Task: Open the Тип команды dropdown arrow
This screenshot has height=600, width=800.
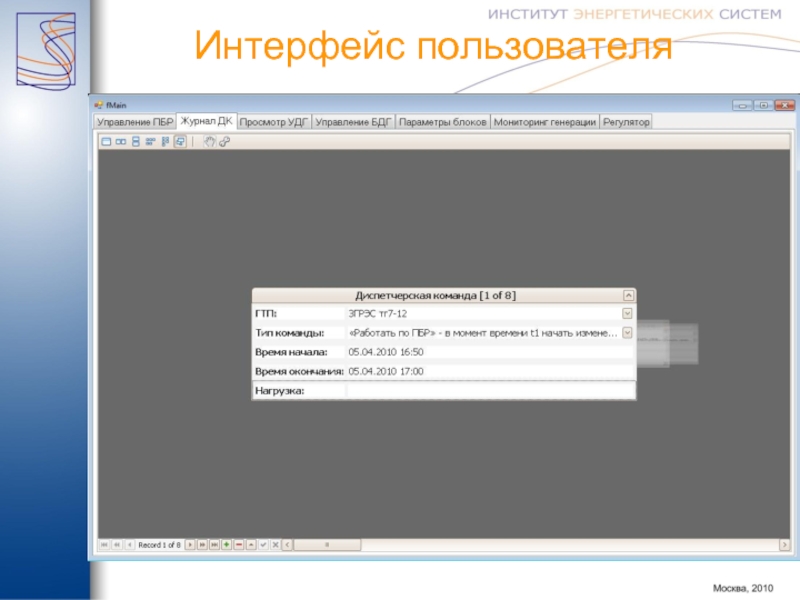Action: click(627, 333)
